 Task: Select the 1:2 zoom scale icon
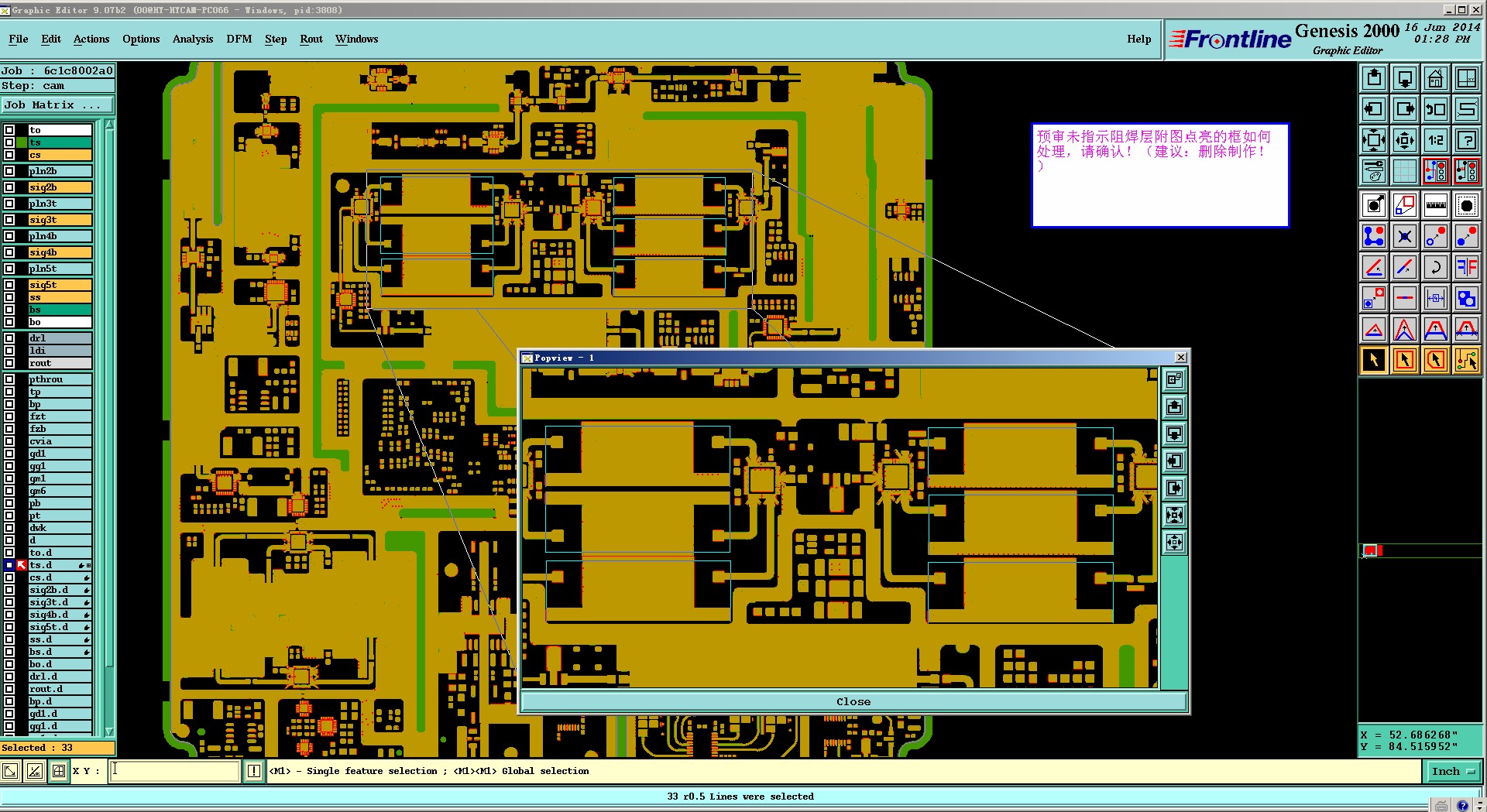[x=1435, y=140]
